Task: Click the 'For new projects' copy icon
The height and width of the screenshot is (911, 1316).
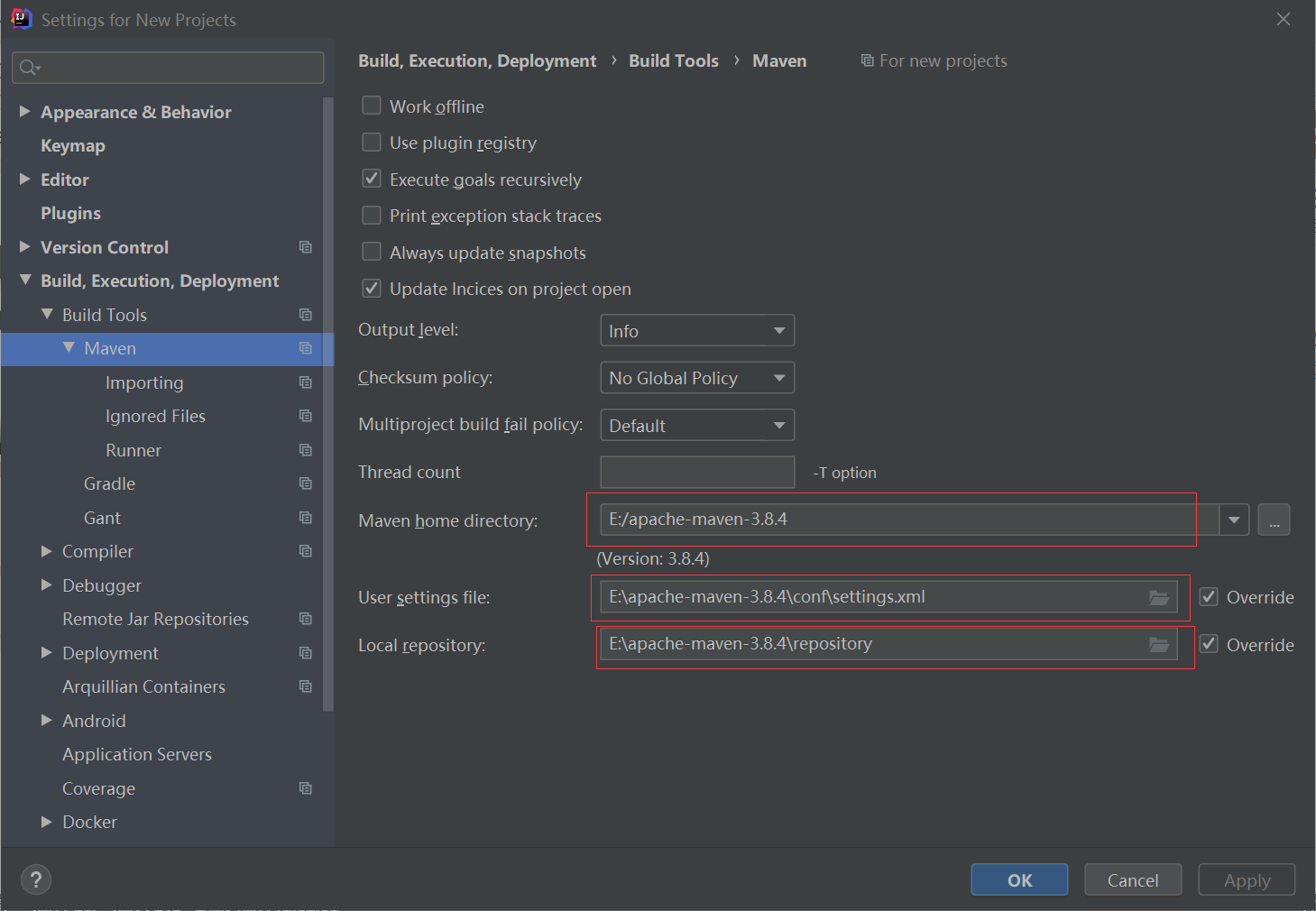Action: (867, 60)
